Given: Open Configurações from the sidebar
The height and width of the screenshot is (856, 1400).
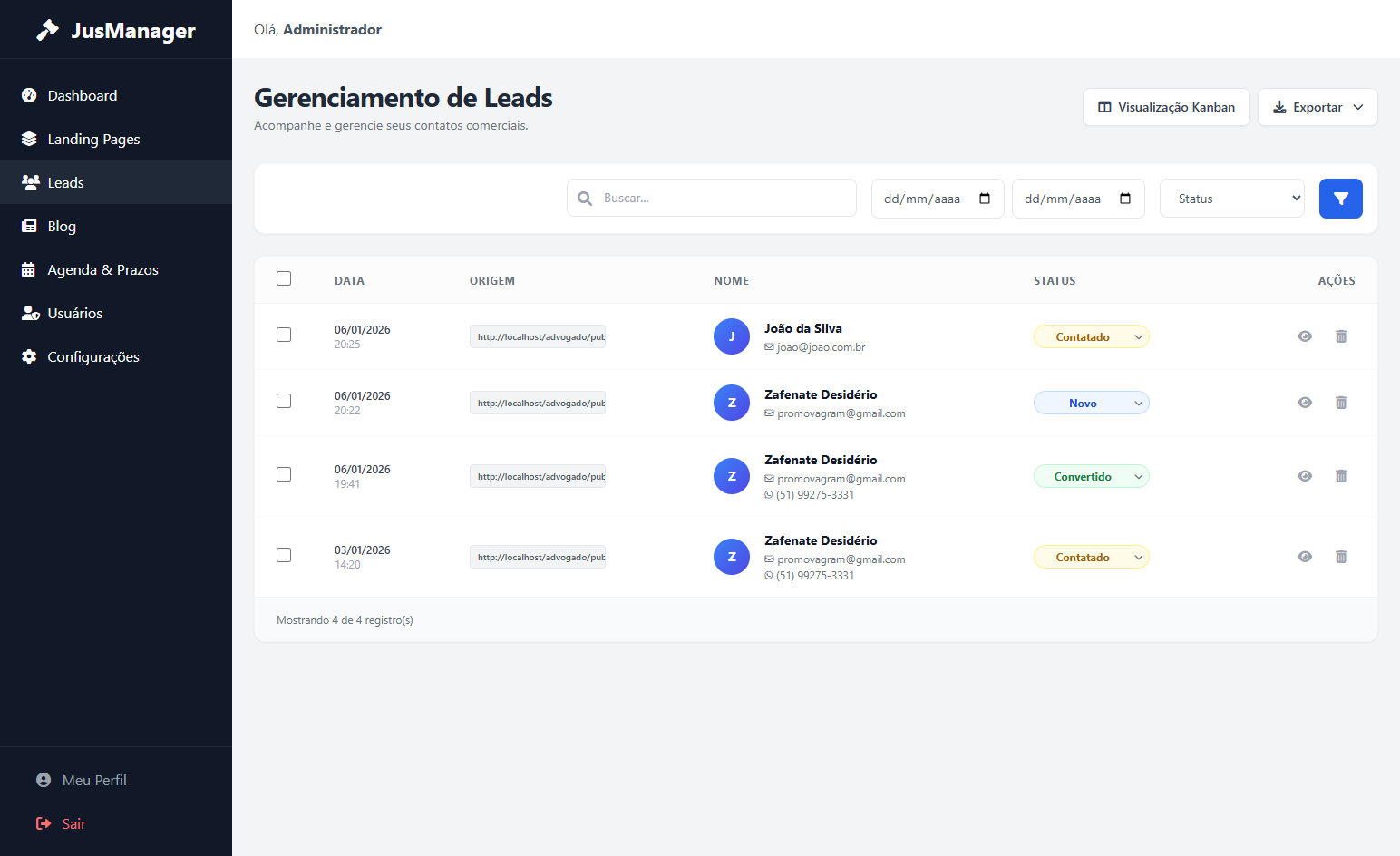Looking at the screenshot, I should pyautogui.click(x=92, y=356).
